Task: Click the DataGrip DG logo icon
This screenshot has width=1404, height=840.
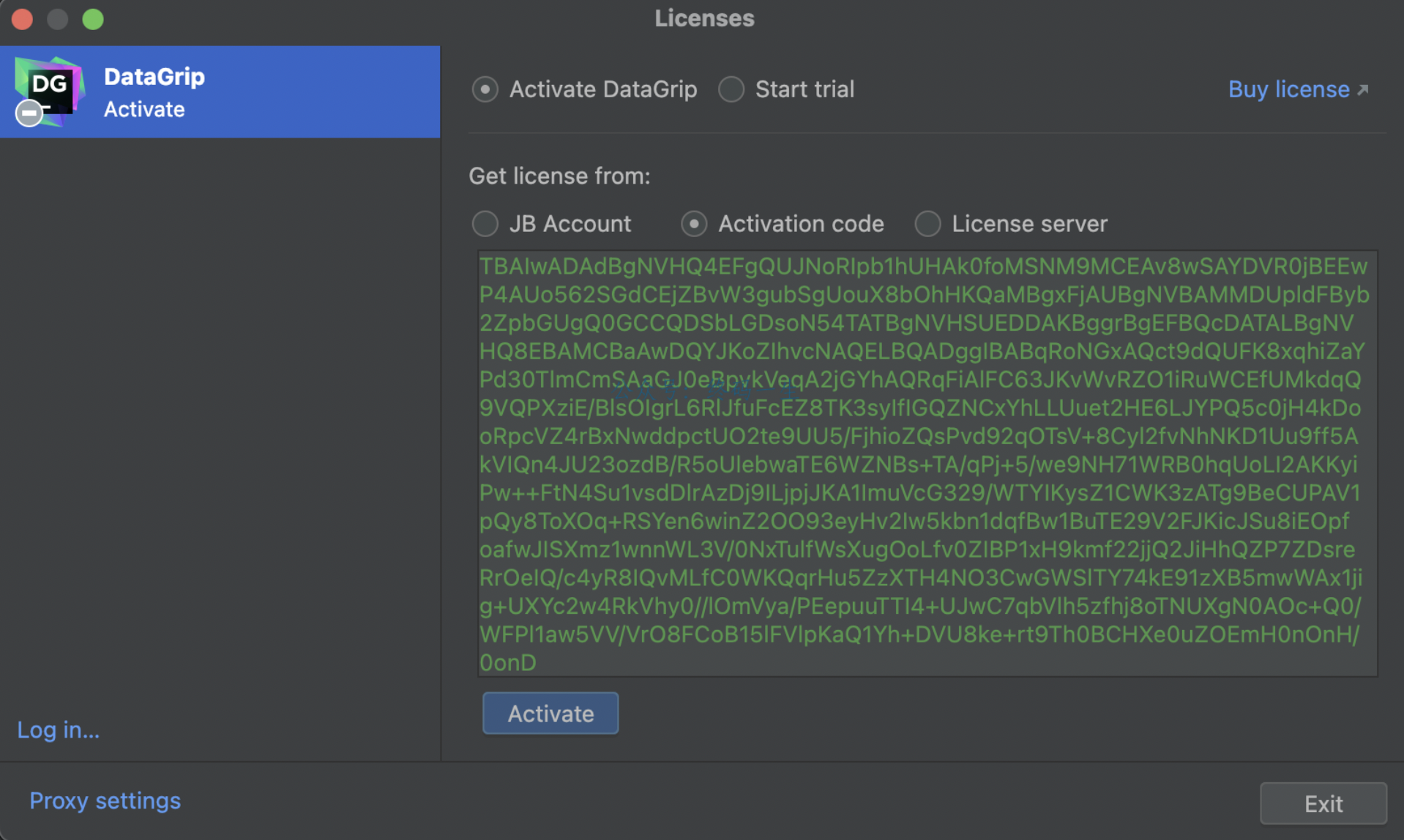Action: (x=50, y=88)
